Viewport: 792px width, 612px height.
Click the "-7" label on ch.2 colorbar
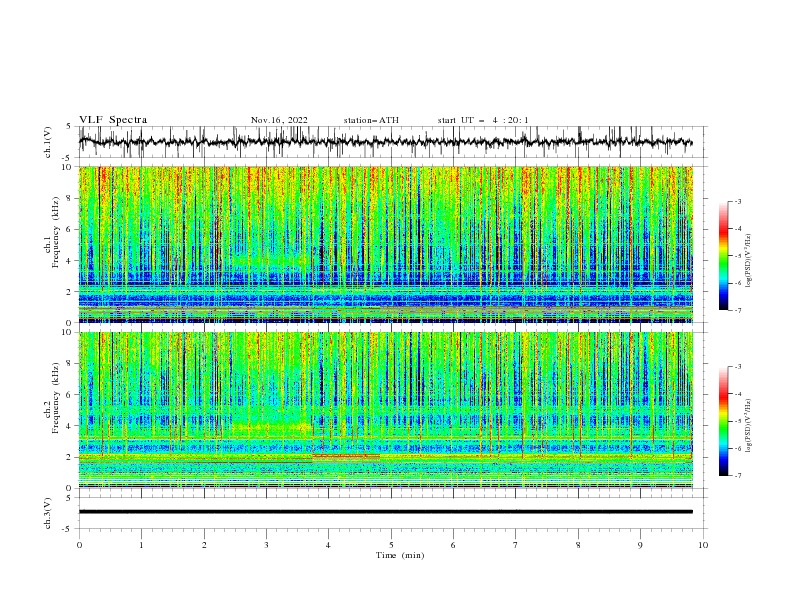[x=738, y=475]
